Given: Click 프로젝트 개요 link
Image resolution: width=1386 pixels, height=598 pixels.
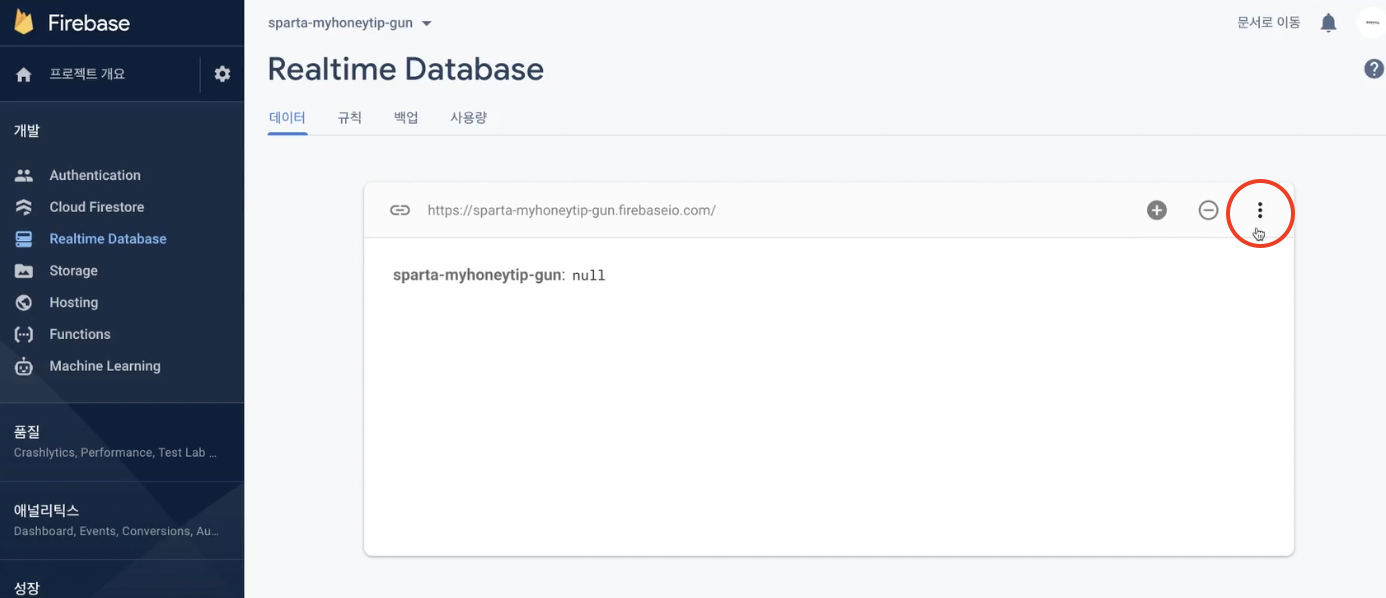Looking at the screenshot, I should tap(87, 74).
